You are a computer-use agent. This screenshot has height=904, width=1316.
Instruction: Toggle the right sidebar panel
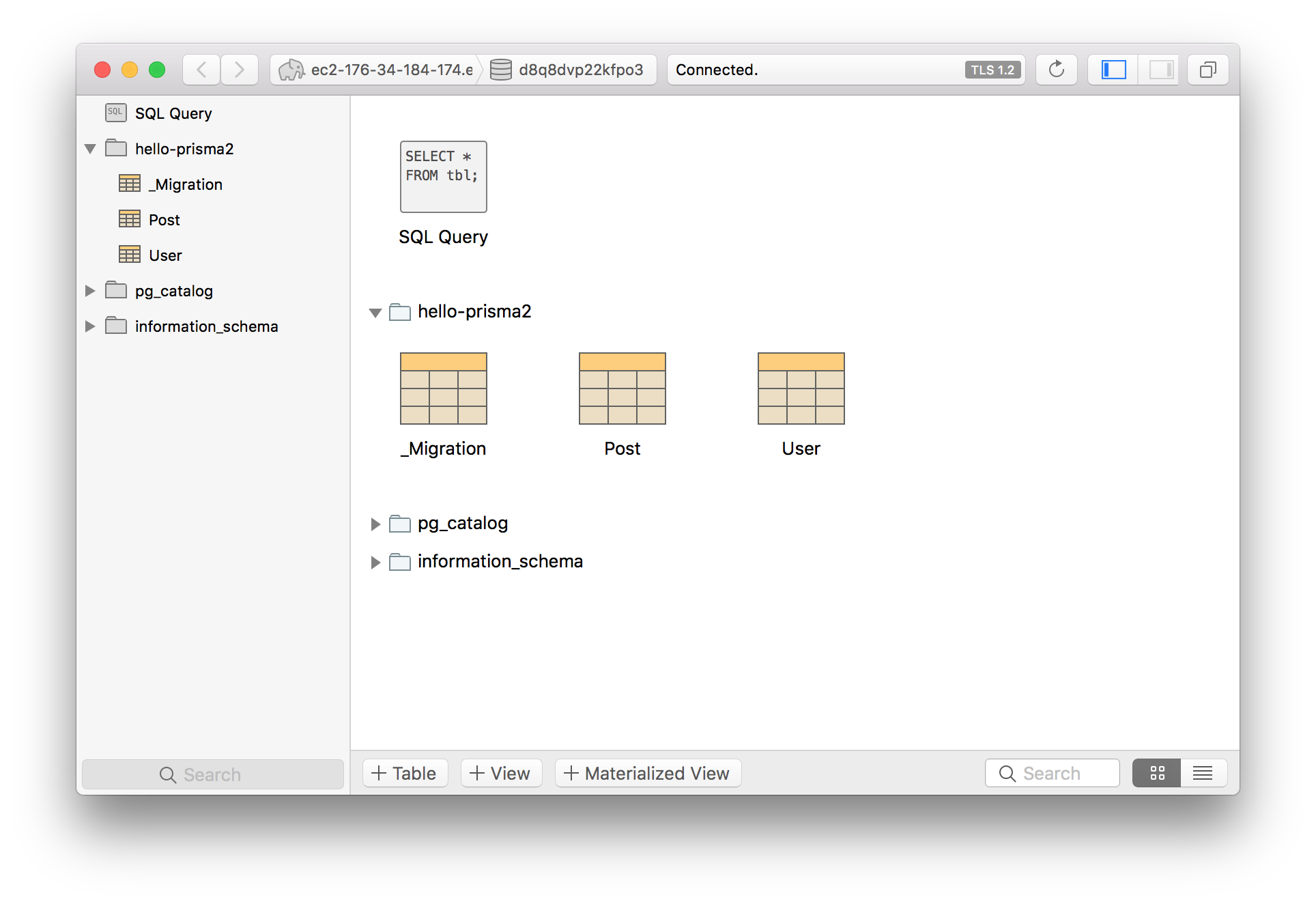[x=1160, y=70]
